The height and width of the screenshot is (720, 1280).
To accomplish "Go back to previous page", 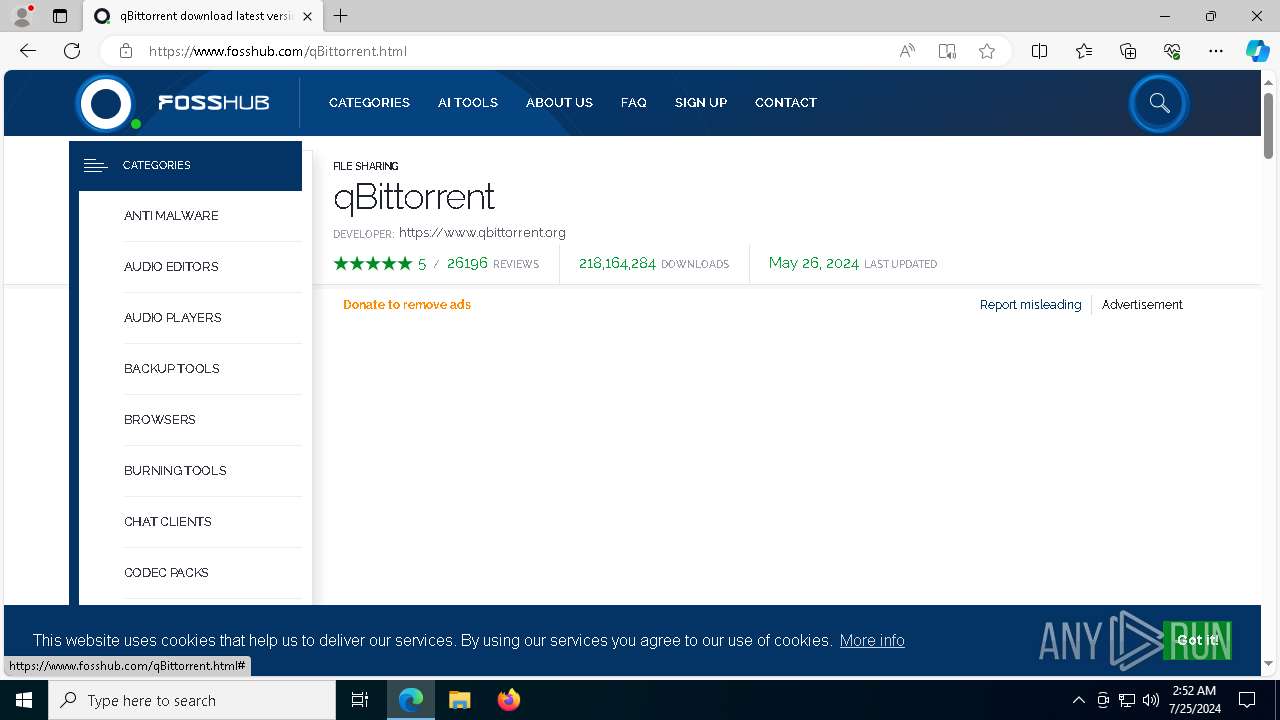I will pos(28,51).
